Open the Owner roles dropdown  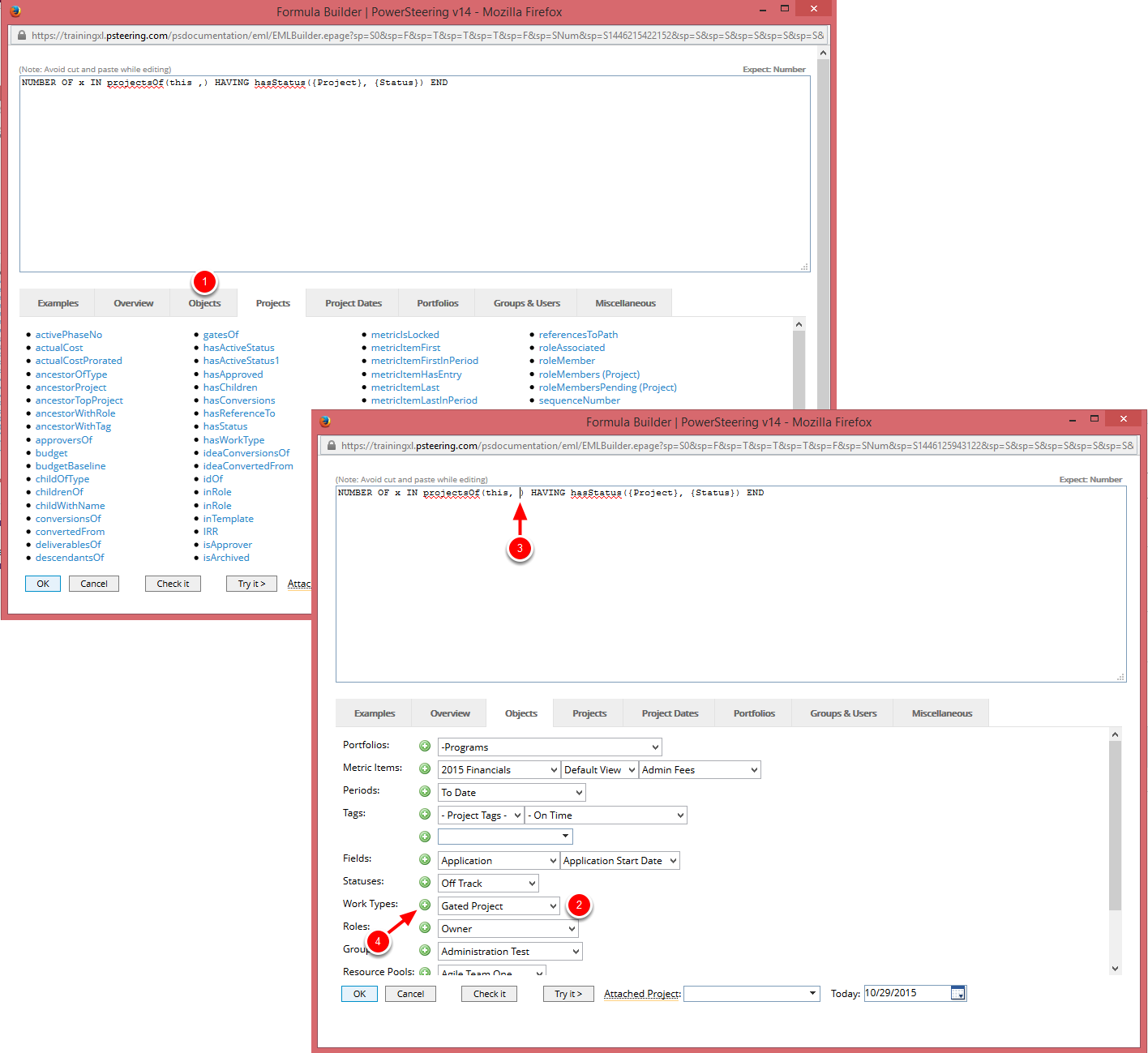pos(508,928)
